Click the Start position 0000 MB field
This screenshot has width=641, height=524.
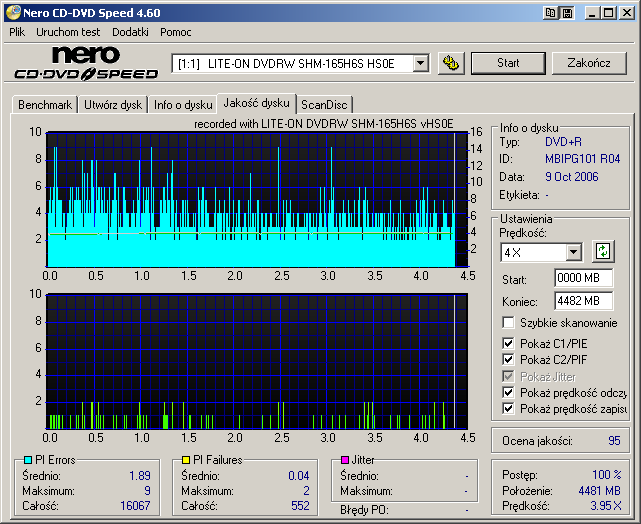tap(583, 278)
